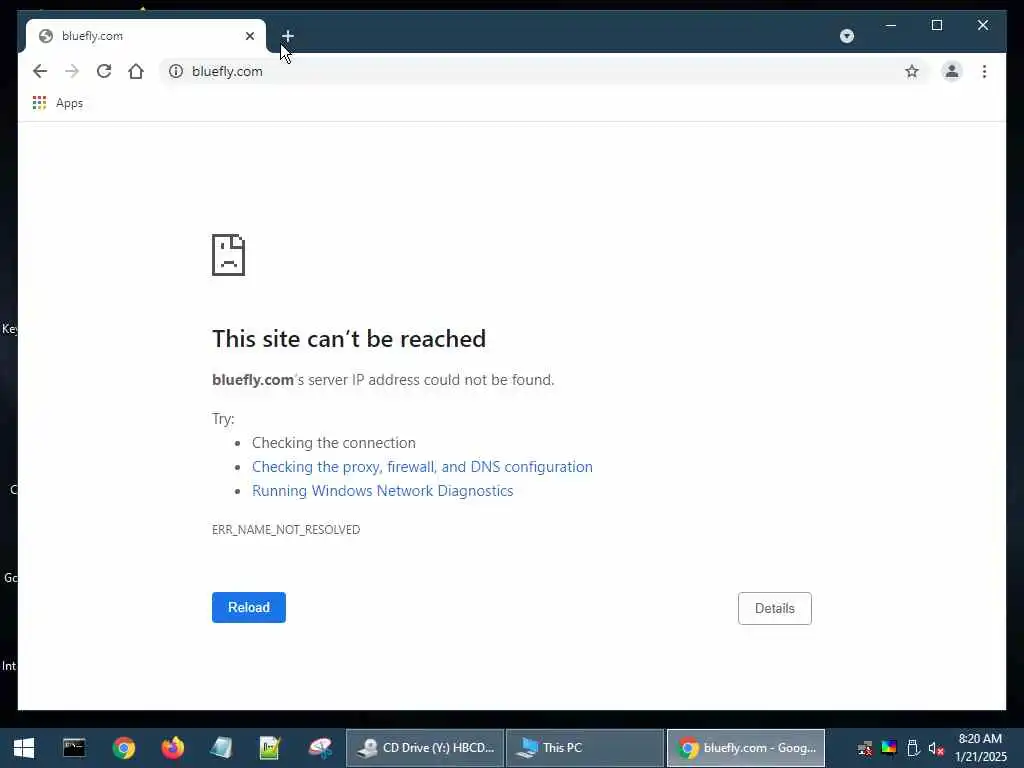Viewport: 1024px width, 768px height.
Task: Click the USB safely remove tray icon
Action: (x=913, y=748)
